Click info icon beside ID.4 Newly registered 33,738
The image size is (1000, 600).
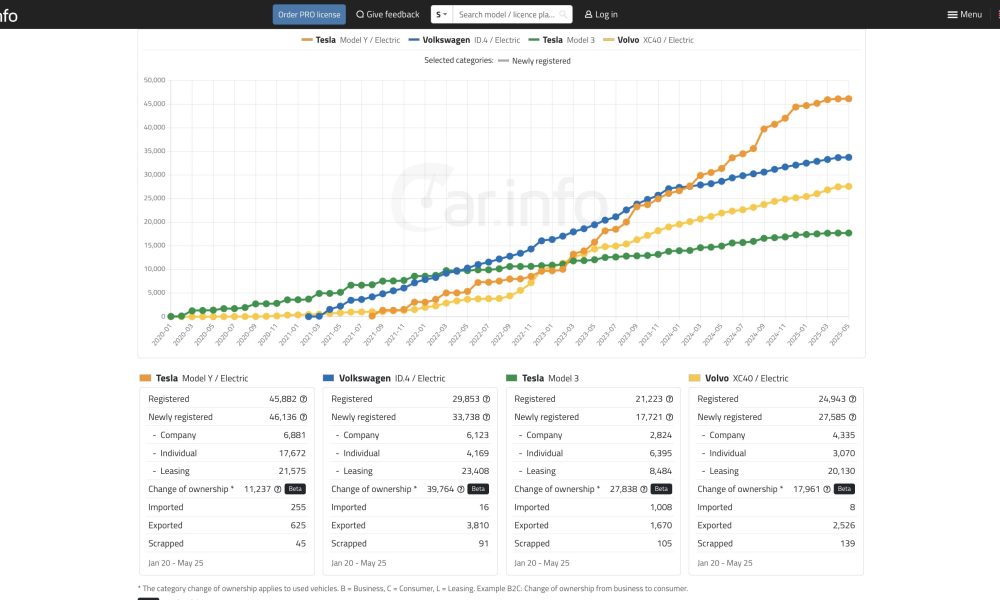[x=487, y=417]
